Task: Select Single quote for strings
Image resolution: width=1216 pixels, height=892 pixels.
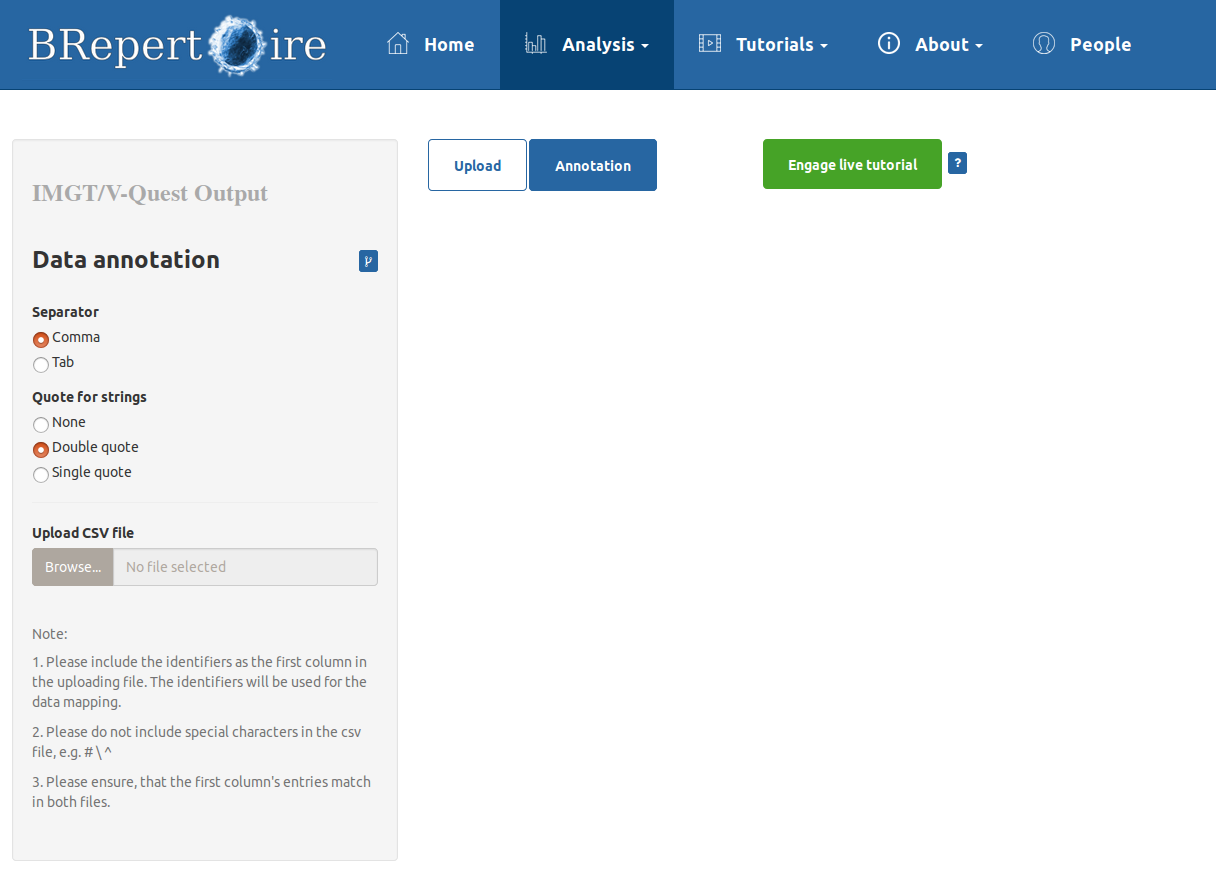Action: coord(41,474)
